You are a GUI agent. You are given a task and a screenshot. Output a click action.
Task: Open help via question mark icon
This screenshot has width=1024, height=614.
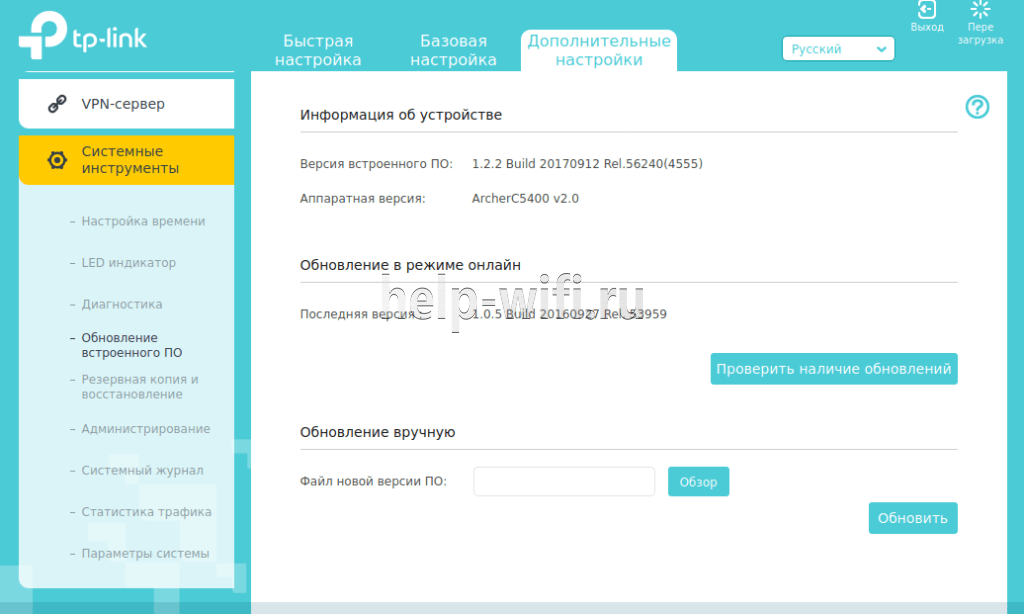(x=976, y=107)
